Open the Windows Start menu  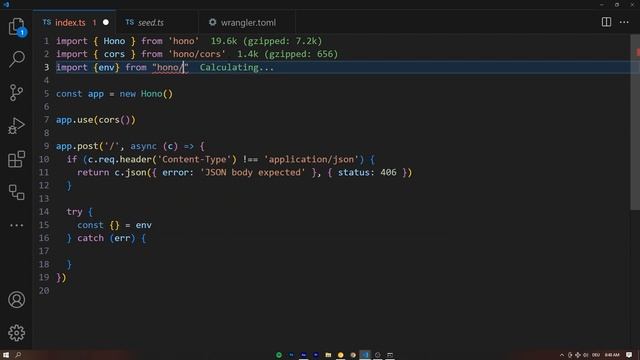pyautogui.click(x=6, y=355)
